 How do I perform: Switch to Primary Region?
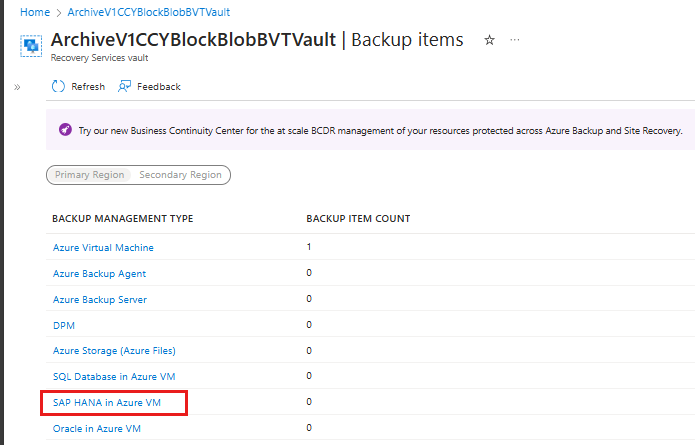point(90,175)
